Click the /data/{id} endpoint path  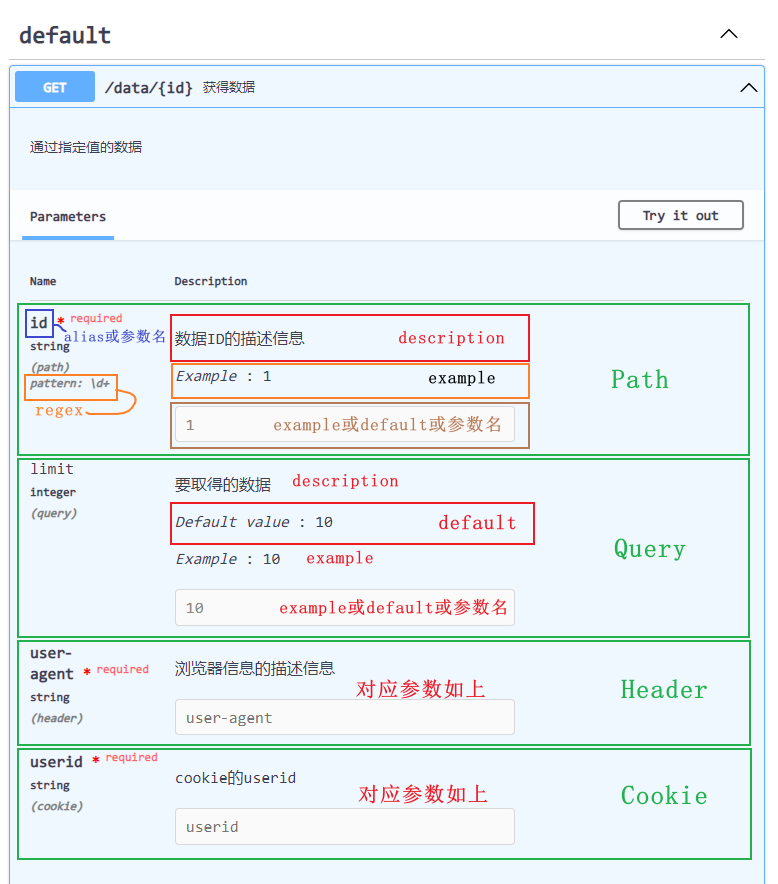tap(149, 88)
